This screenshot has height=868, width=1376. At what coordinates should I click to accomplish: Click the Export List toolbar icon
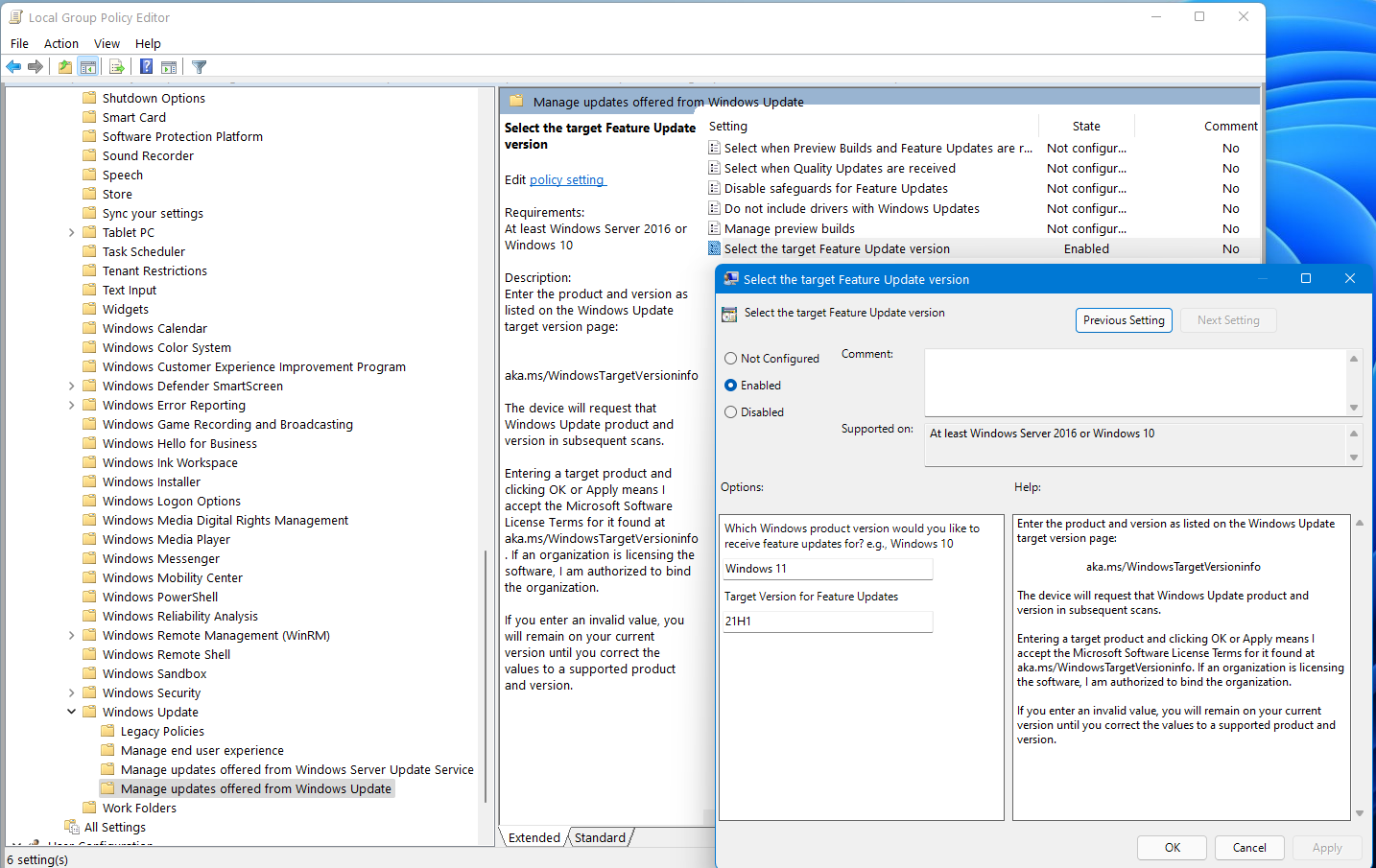tap(116, 66)
